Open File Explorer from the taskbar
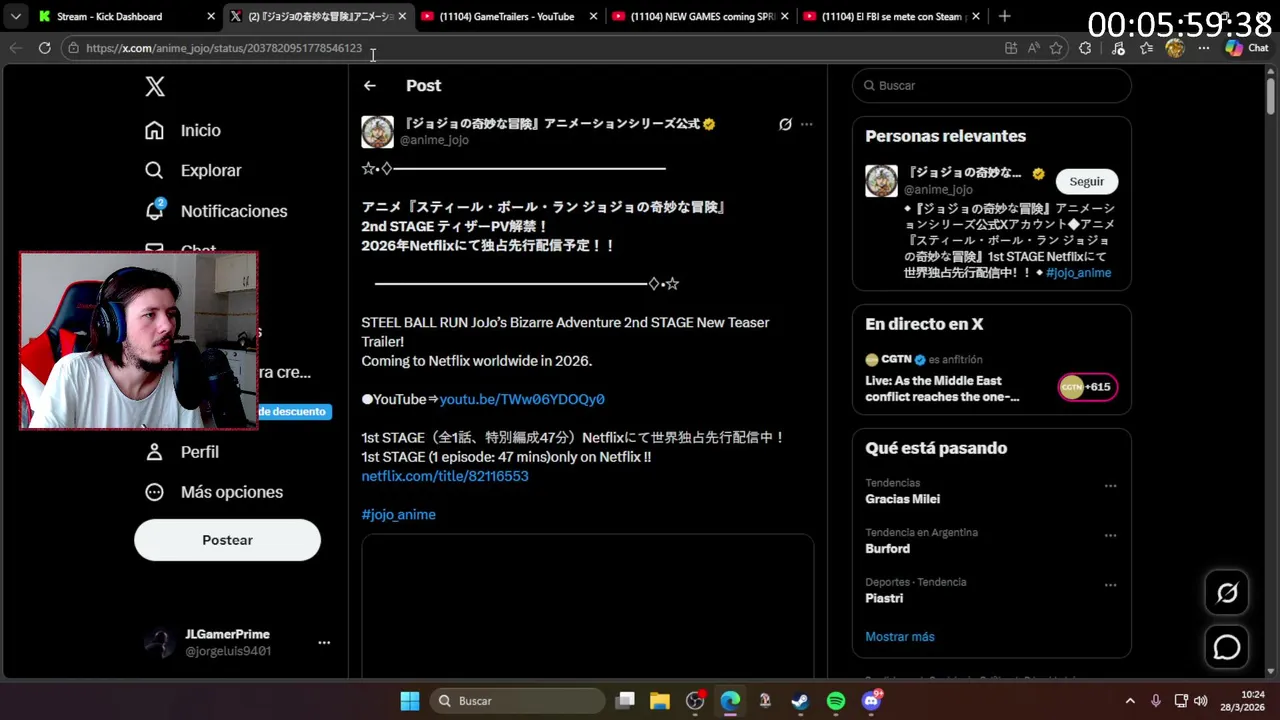The height and width of the screenshot is (720, 1280). pos(660,701)
